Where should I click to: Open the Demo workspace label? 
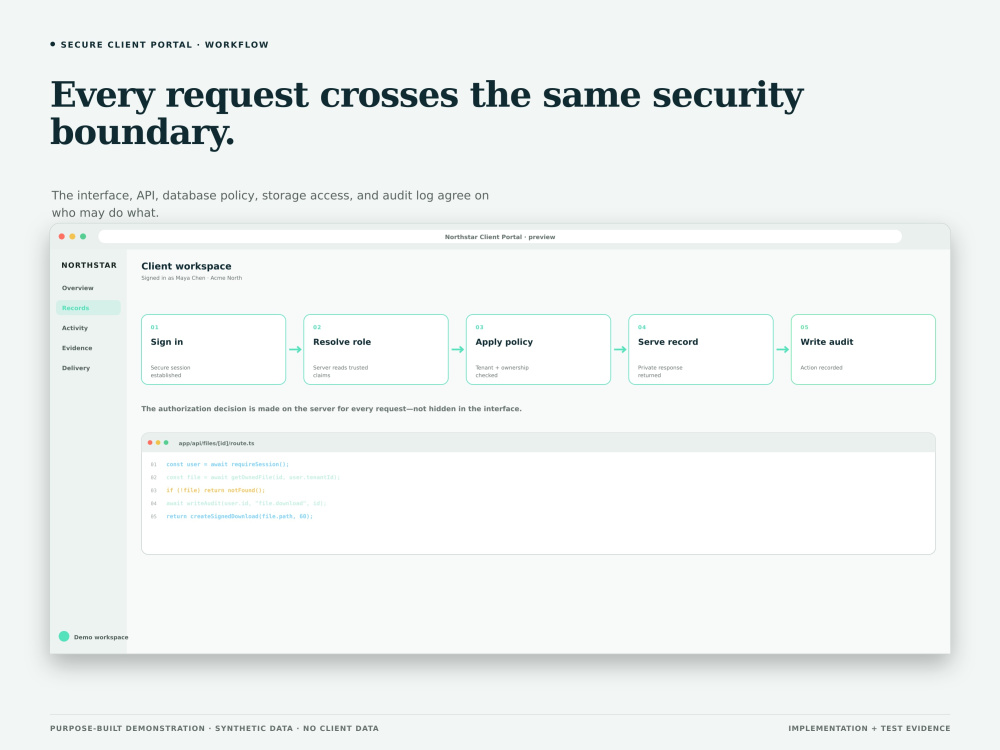tap(101, 637)
